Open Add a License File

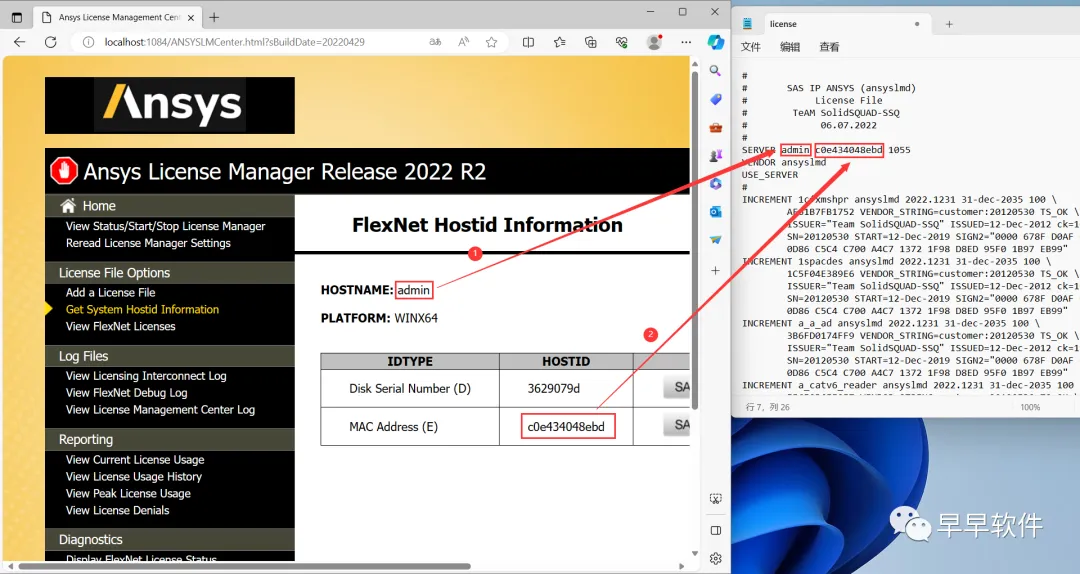click(110, 293)
